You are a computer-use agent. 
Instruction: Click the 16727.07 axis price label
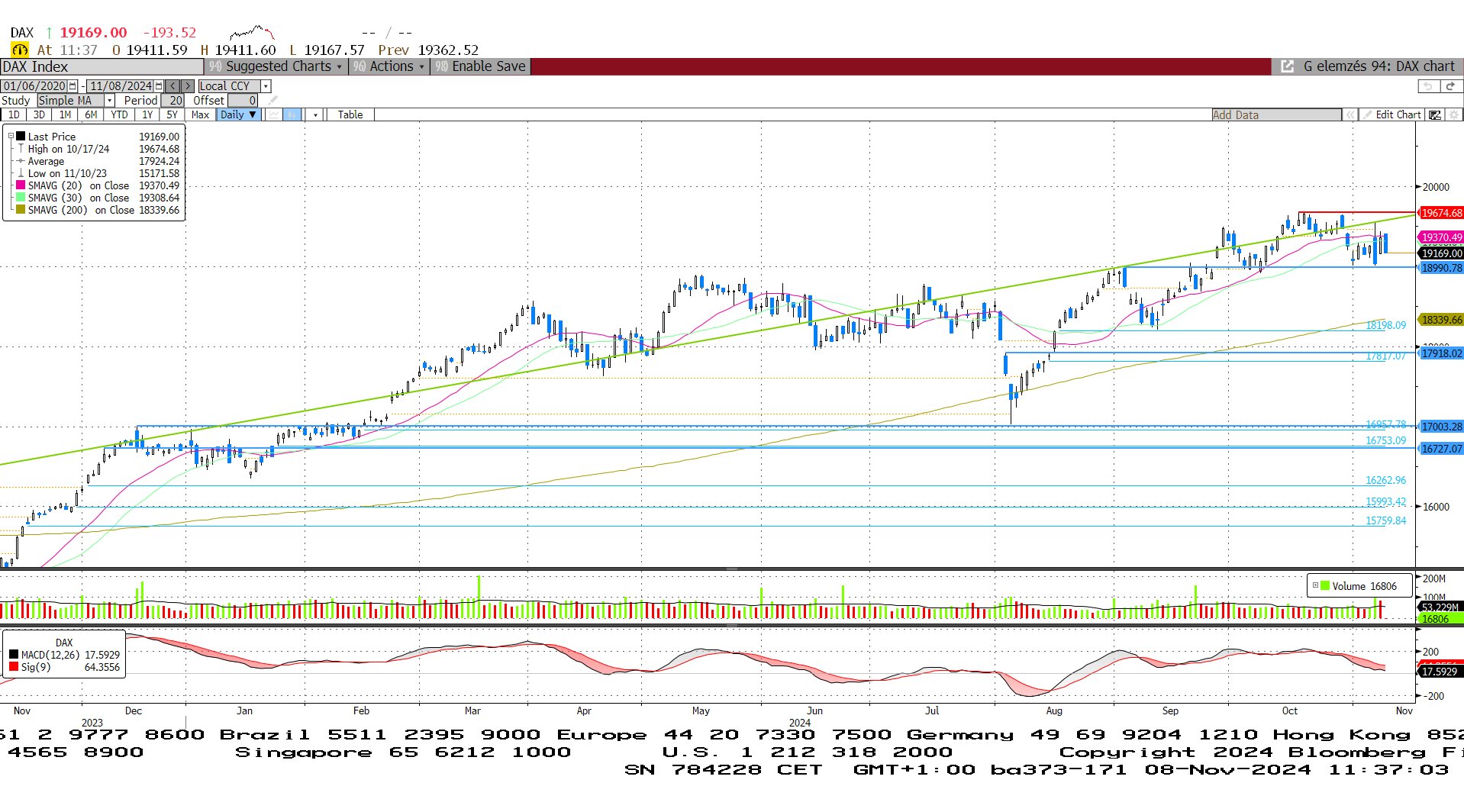(1441, 449)
